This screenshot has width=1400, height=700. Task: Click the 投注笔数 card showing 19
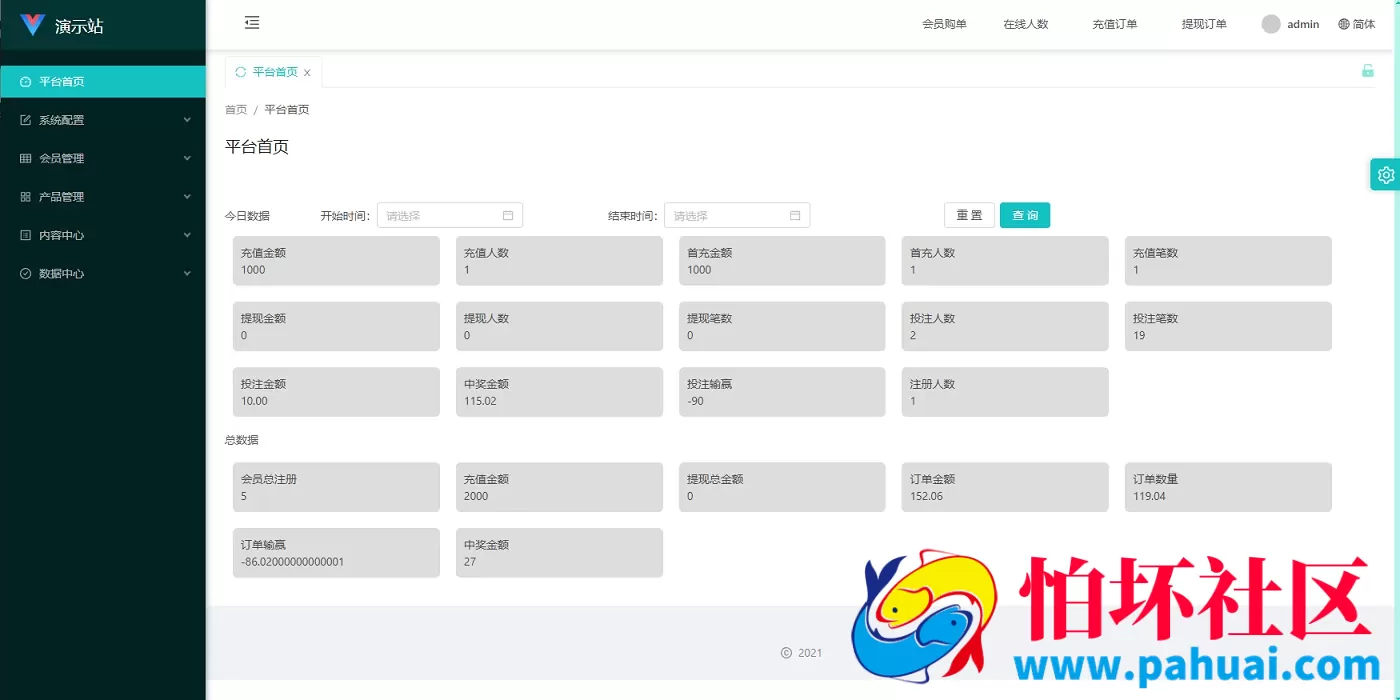pyautogui.click(x=1228, y=326)
